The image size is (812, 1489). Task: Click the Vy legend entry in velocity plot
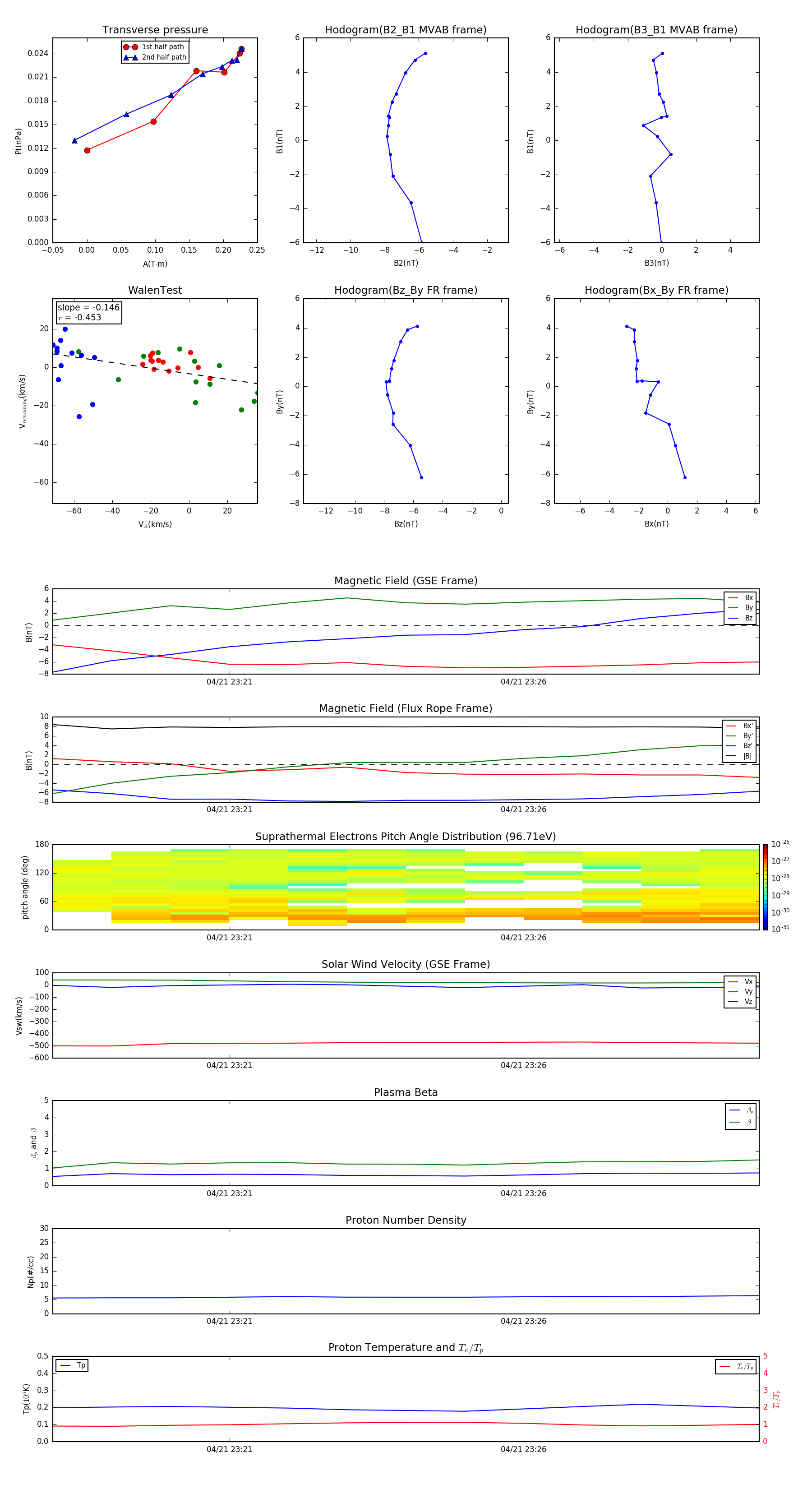click(740, 992)
